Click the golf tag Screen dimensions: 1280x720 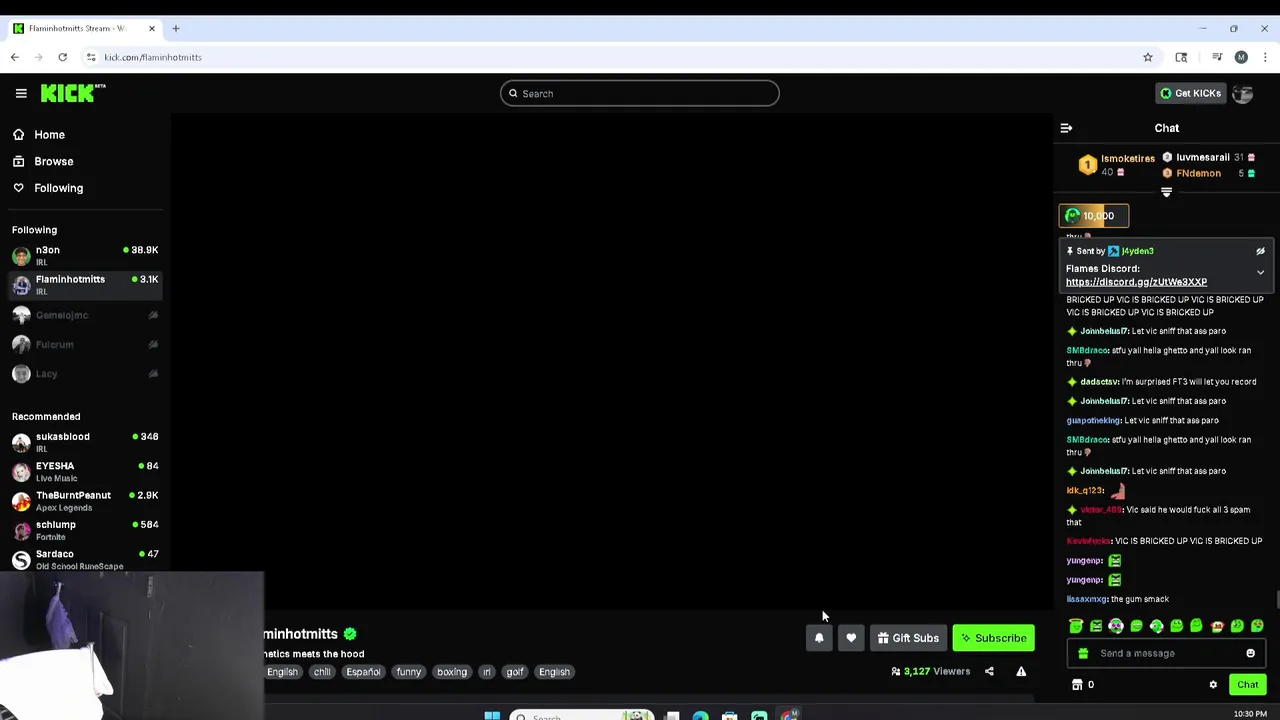515,672
